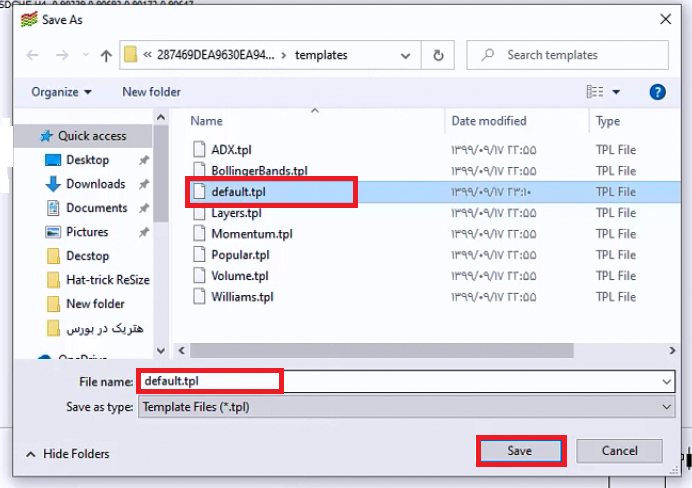692x488 pixels.
Task: Select Quick access in navigation pane
Action: click(83, 136)
